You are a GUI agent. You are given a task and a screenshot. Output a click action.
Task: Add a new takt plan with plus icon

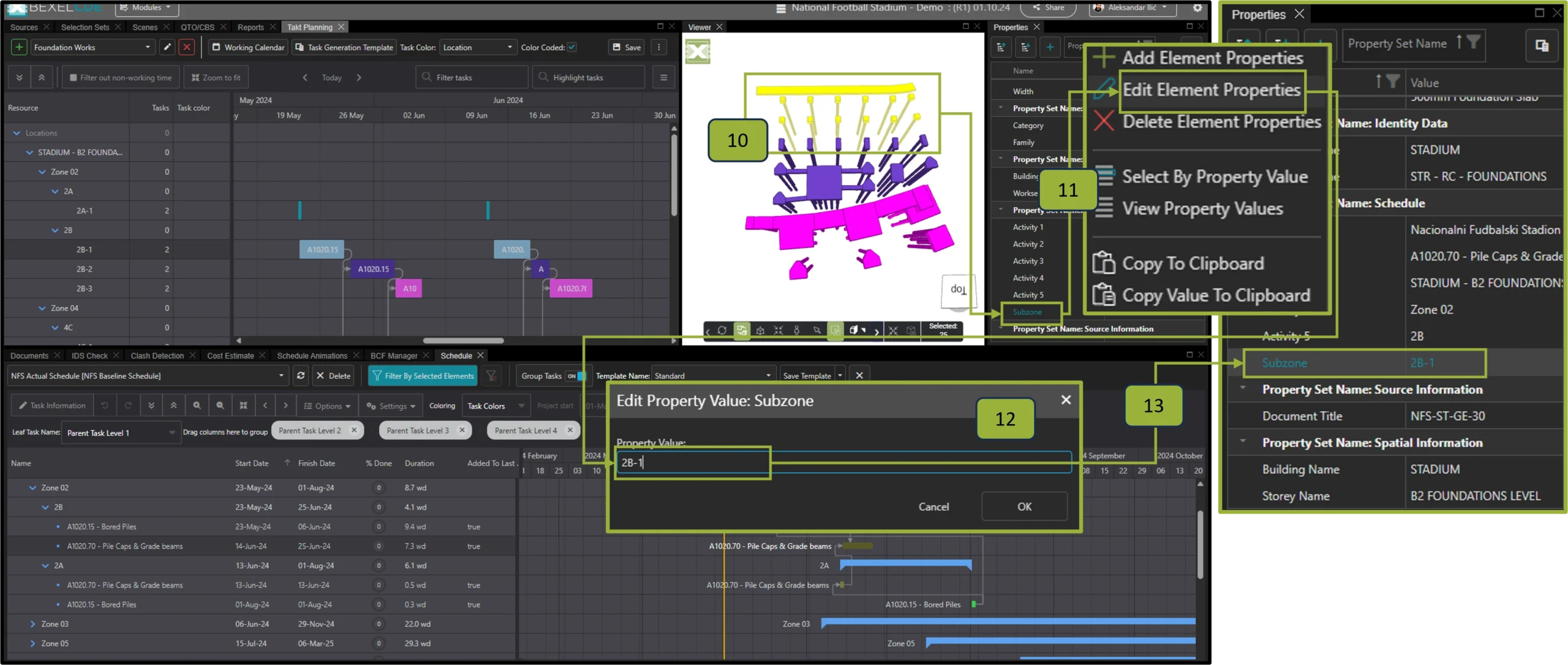[x=19, y=47]
